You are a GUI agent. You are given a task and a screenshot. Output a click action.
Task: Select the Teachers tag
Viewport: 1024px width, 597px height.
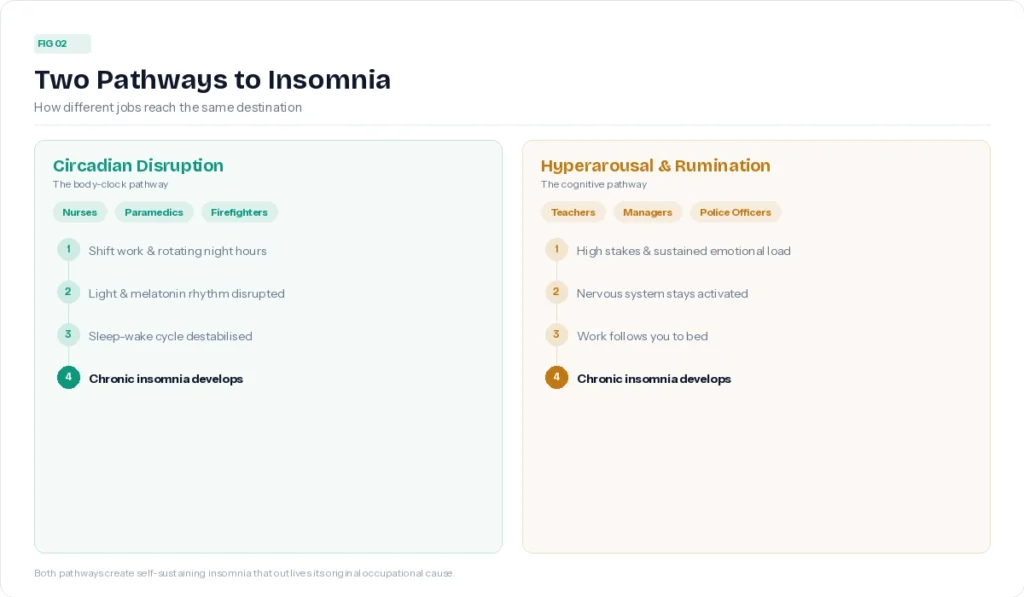573,212
